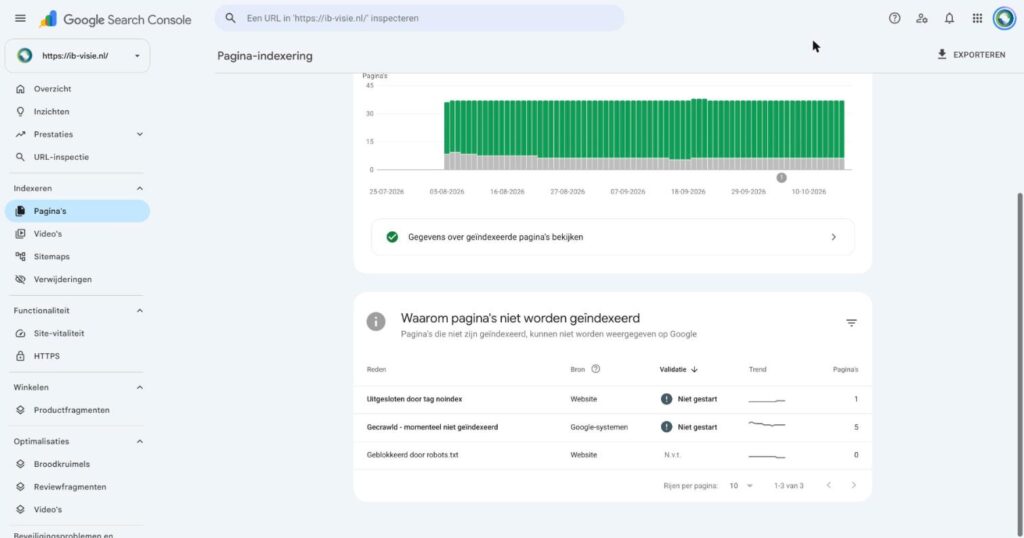1024x538 pixels.
Task: Click the search magnifier icon in URL bar
Action: [231, 18]
